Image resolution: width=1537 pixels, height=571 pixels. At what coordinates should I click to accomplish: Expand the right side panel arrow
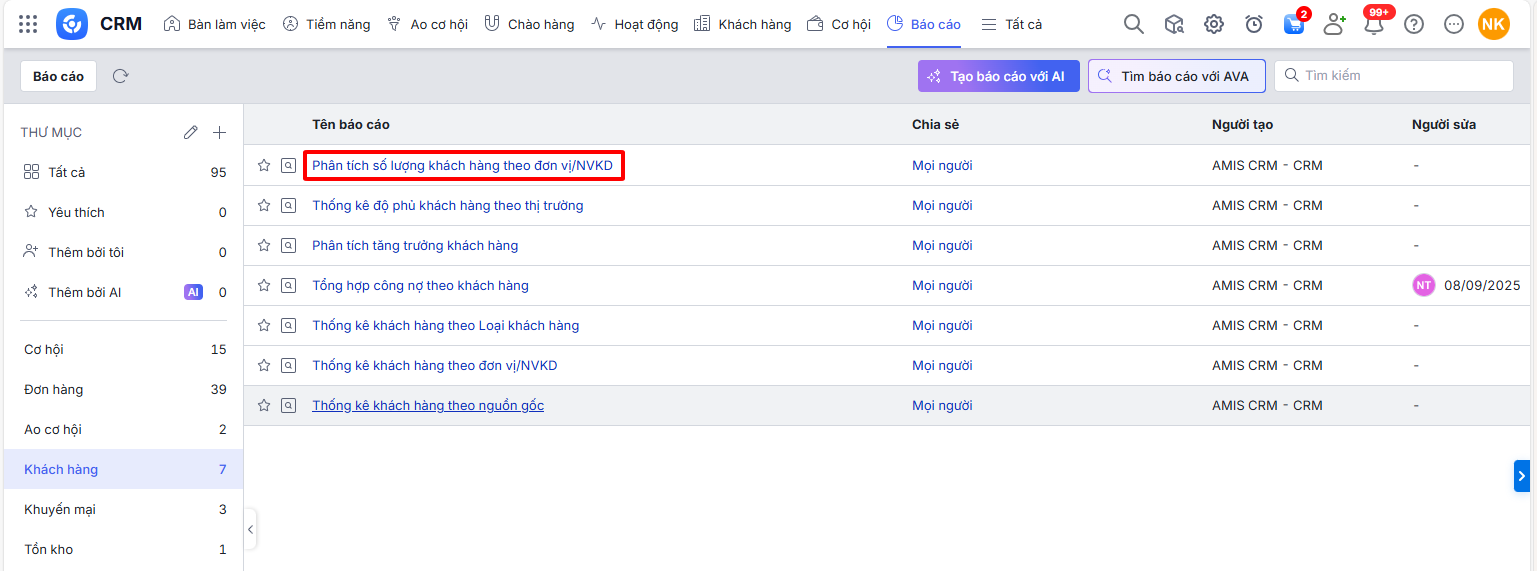1521,476
